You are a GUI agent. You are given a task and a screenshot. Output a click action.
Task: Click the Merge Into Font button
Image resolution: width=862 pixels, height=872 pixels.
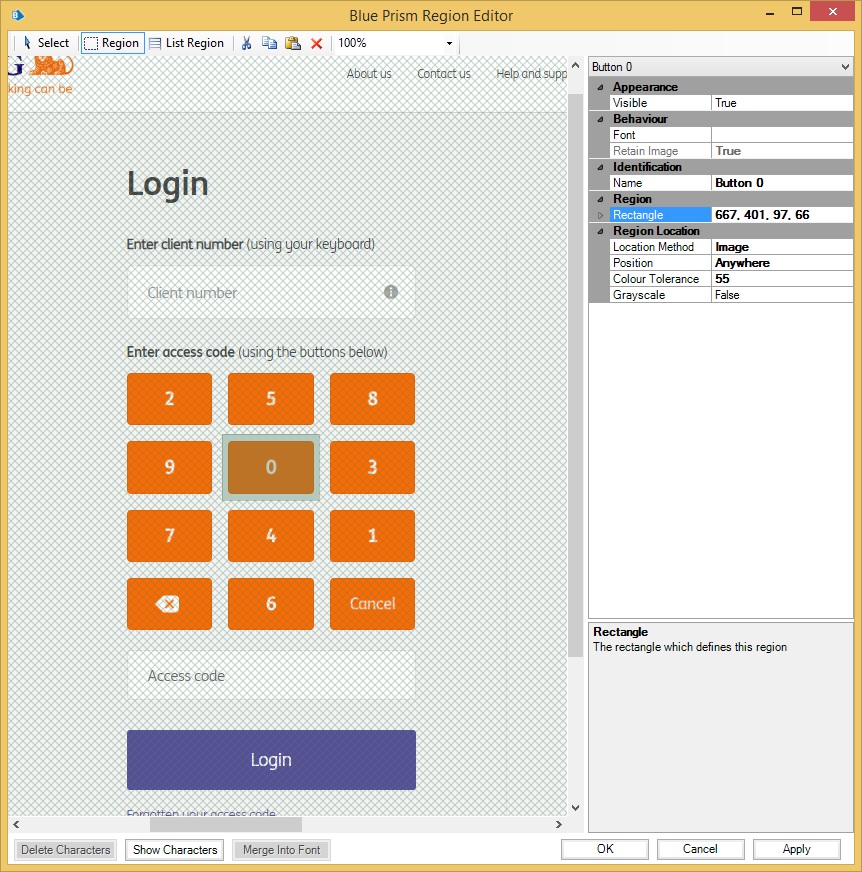[281, 850]
